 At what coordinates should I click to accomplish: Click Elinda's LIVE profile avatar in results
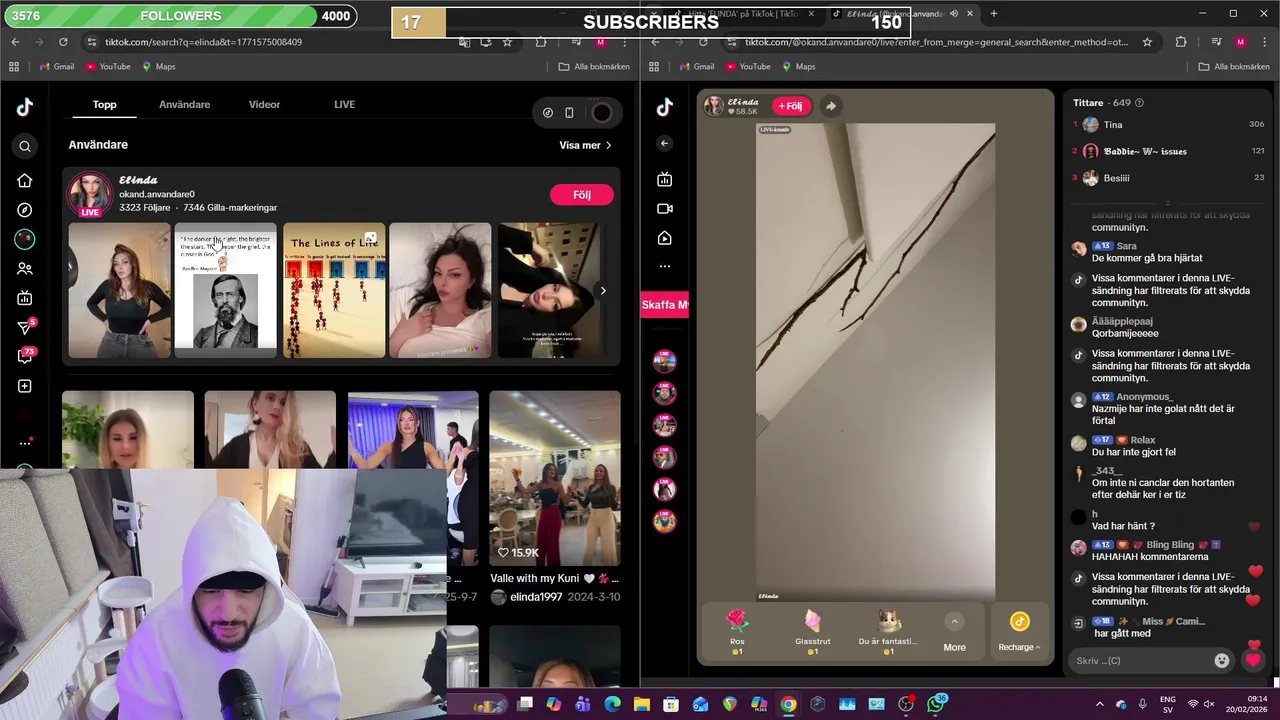pyautogui.click(x=90, y=195)
